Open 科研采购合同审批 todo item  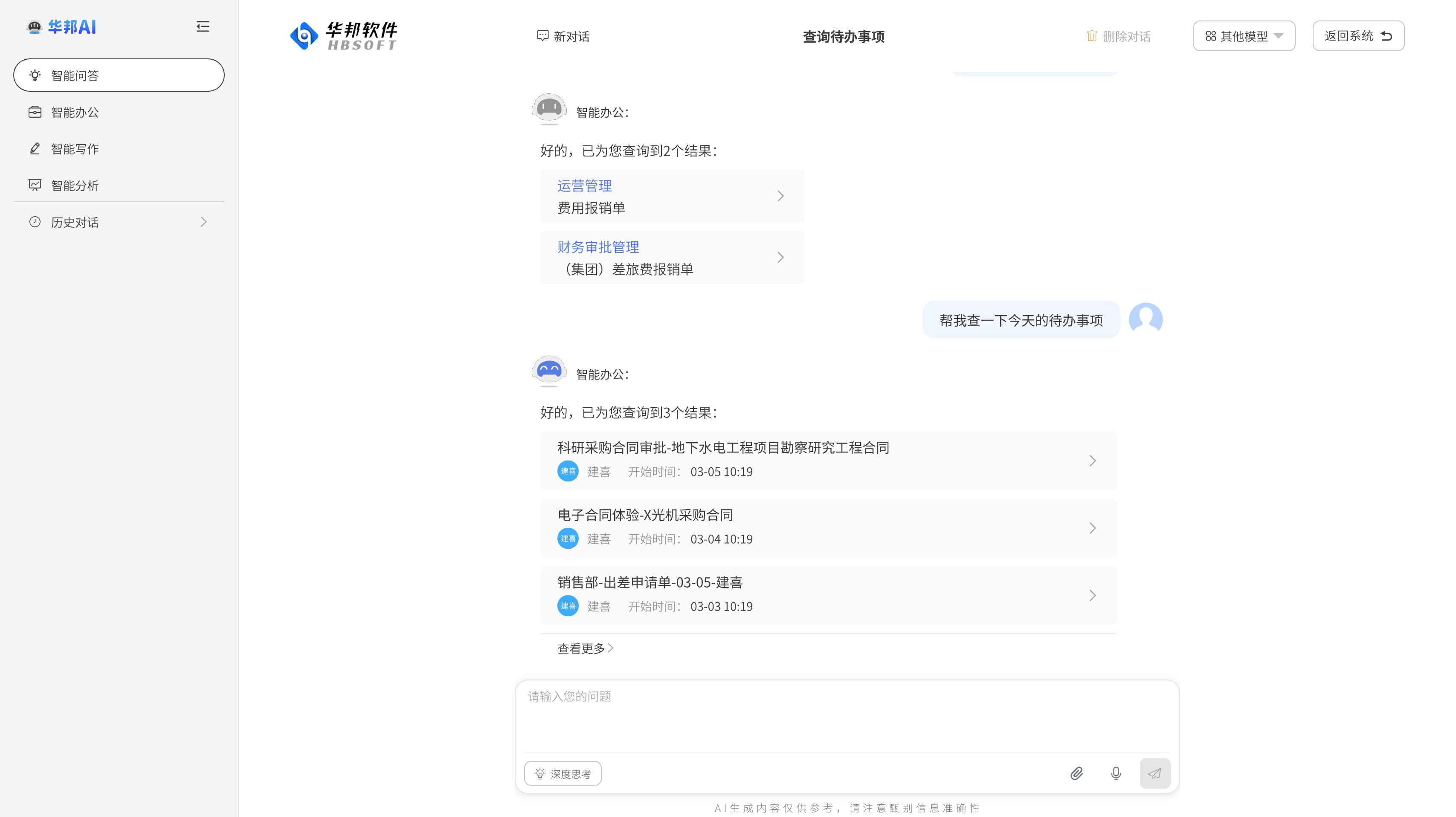828,461
